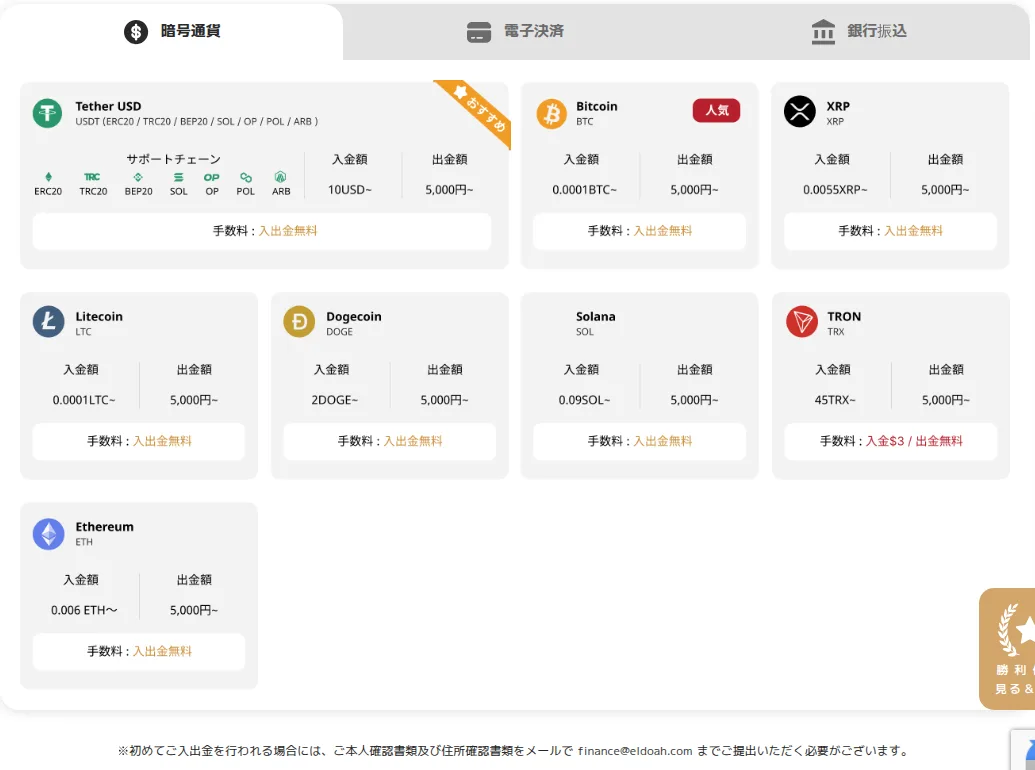Image resolution: width=1035 pixels, height=770 pixels.
Task: Click the Bitcoin title text
Action: [x=597, y=106]
